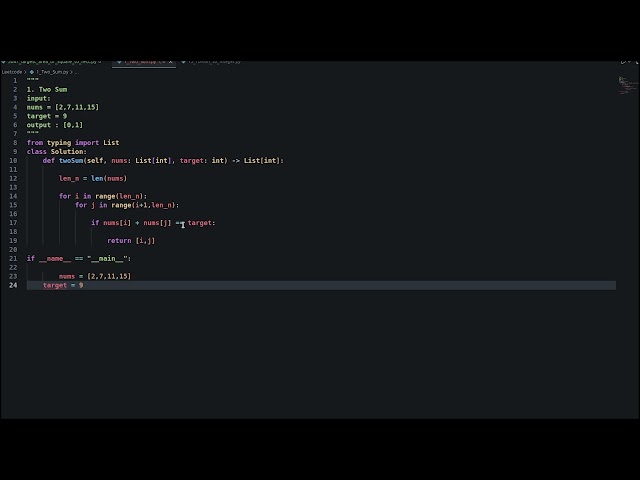Click 'from typing import List' line
The height and width of the screenshot is (480, 640).
[73, 142]
